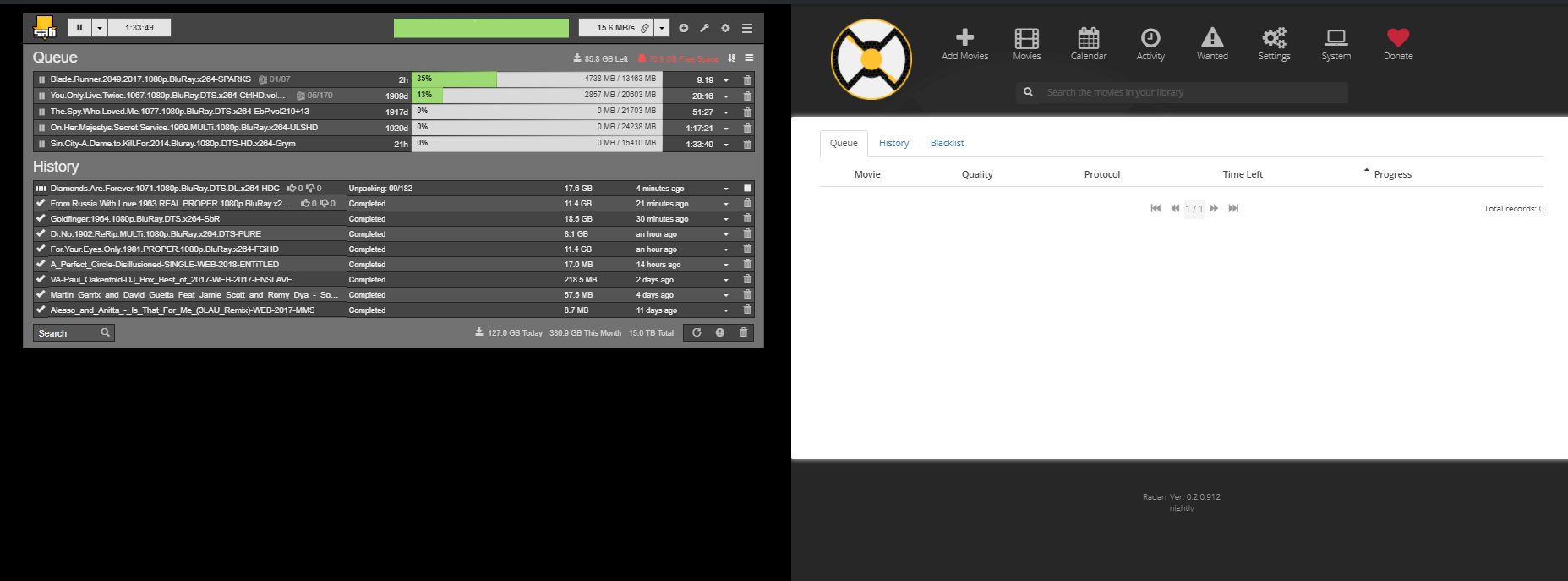Pause The.Spy.Who.Loved.Me queue item

click(41, 112)
